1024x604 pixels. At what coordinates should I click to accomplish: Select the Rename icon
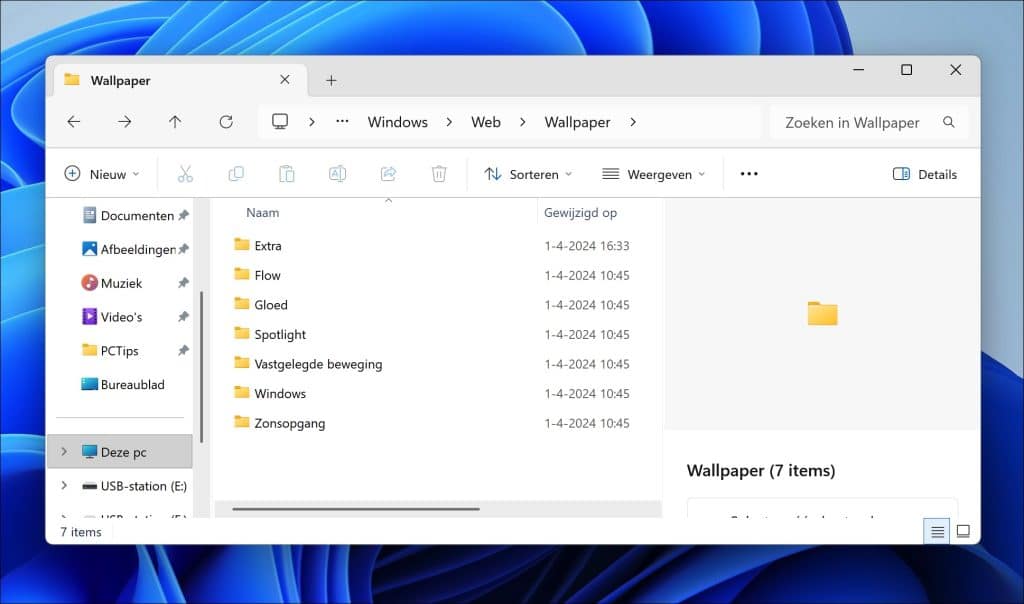coord(337,173)
